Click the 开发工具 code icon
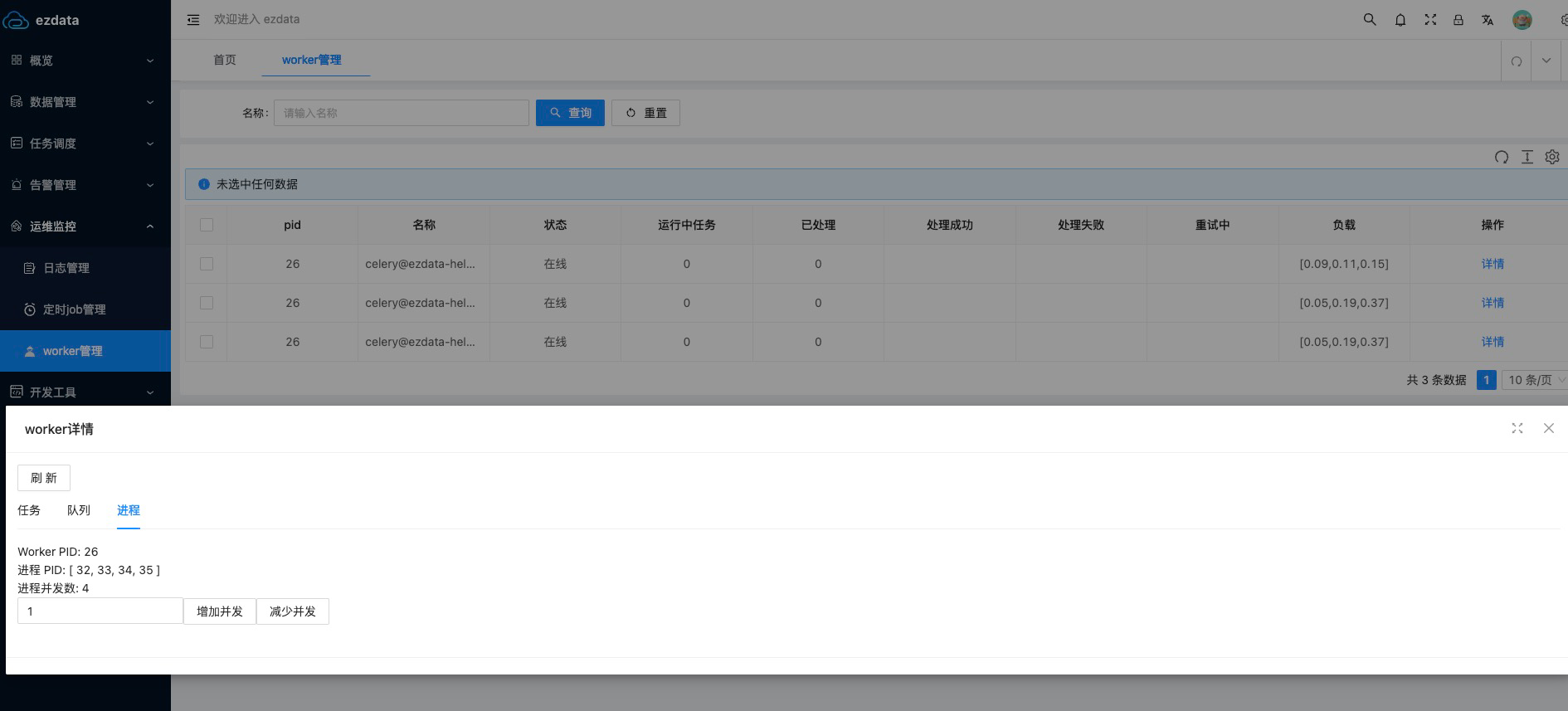 17,392
